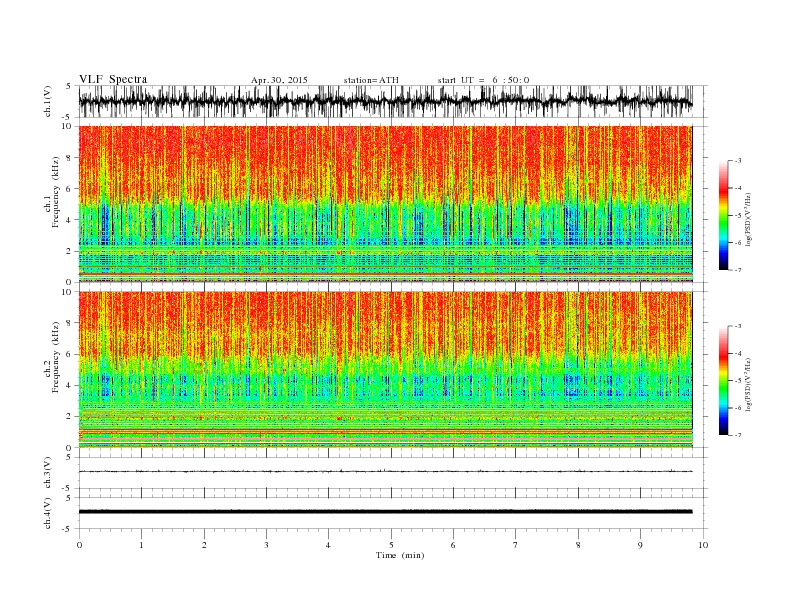This screenshot has height=612, width=792.
Task: Click the "ch.3(V)" axis label
Action: pyautogui.click(x=48, y=473)
